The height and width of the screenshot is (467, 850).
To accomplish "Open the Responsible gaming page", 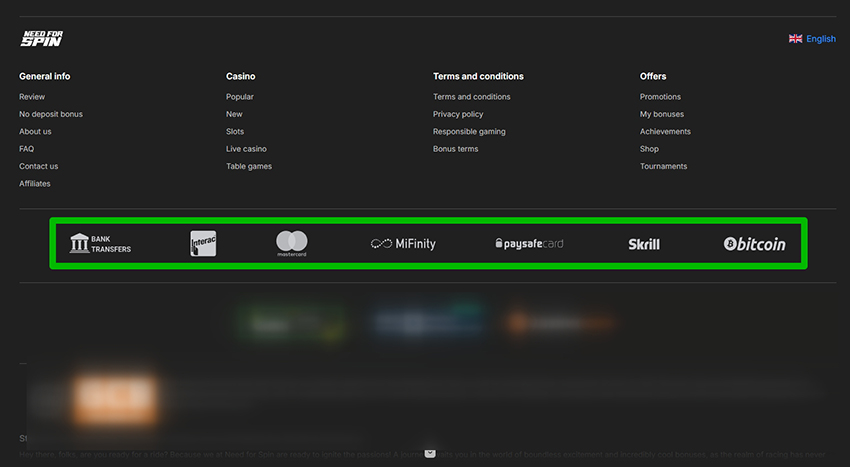I will [469, 132].
